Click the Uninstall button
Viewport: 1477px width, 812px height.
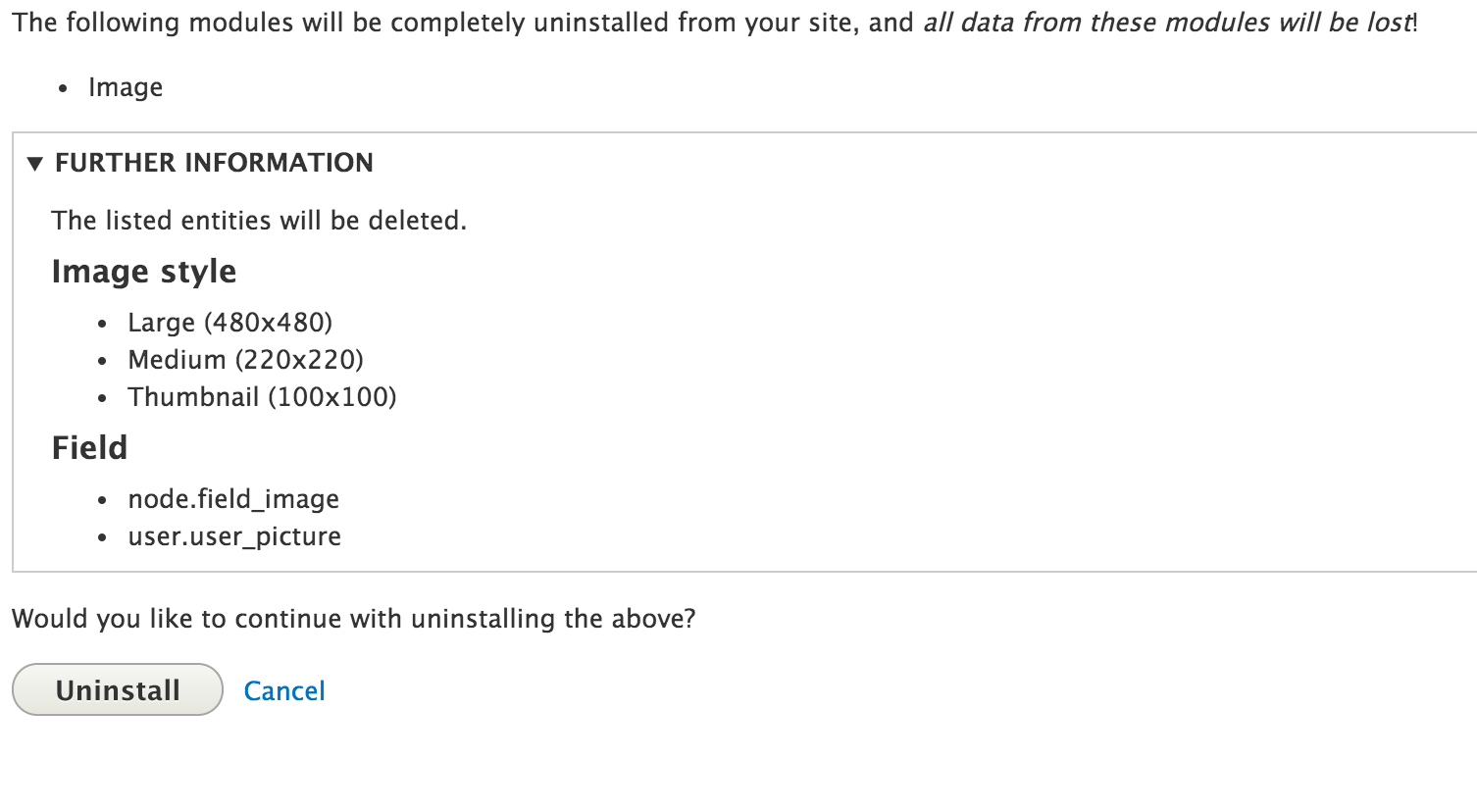[118, 689]
